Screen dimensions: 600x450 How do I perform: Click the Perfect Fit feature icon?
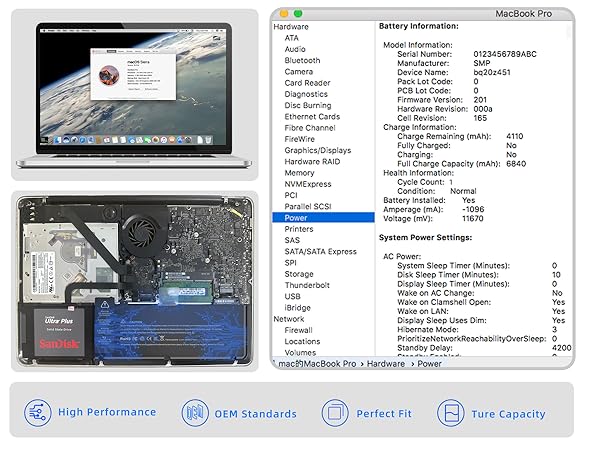pyautogui.click(x=335, y=413)
